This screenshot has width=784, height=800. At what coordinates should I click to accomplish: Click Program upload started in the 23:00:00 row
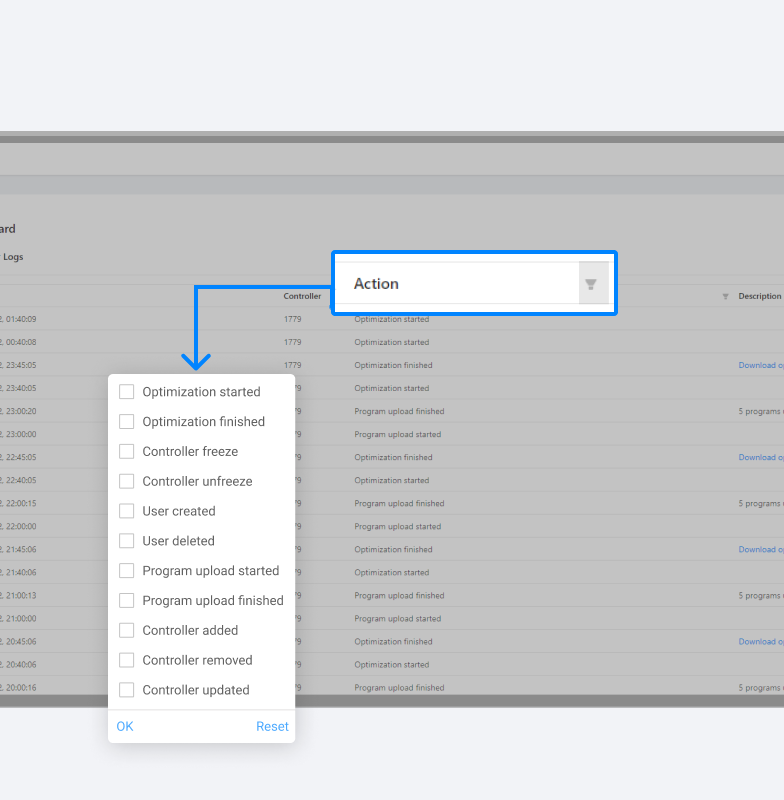pos(398,434)
